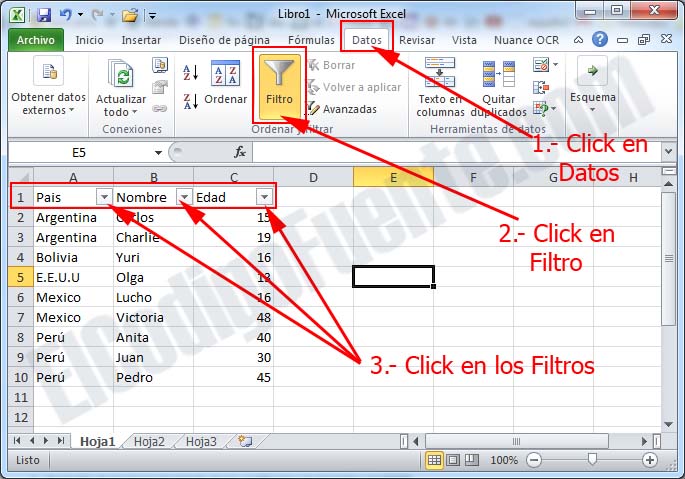This screenshot has width=685, height=479.
Task: Switch to the Hoja2 sheet tab
Action: [x=149, y=441]
